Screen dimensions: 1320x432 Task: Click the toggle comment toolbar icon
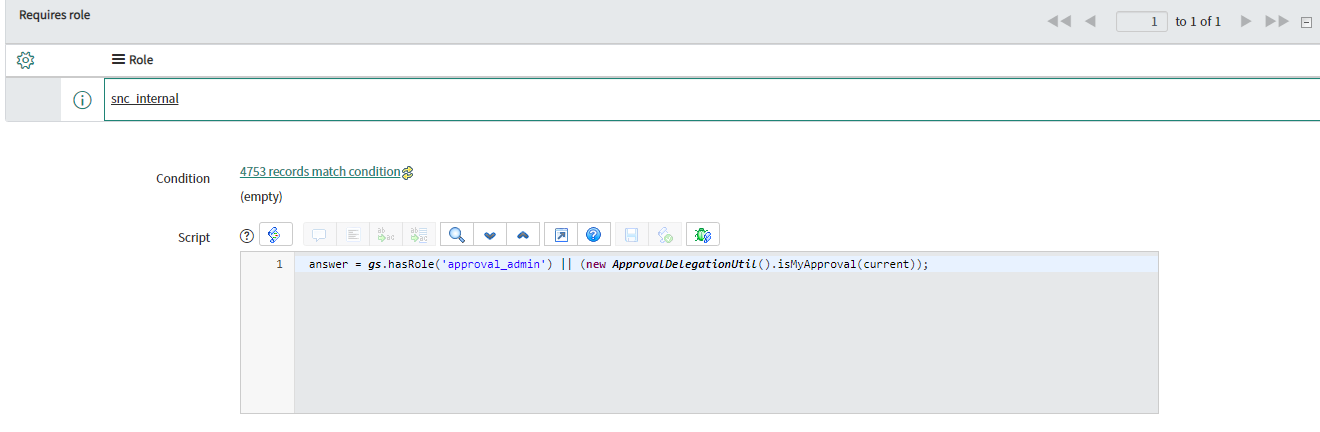pyautogui.click(x=320, y=235)
